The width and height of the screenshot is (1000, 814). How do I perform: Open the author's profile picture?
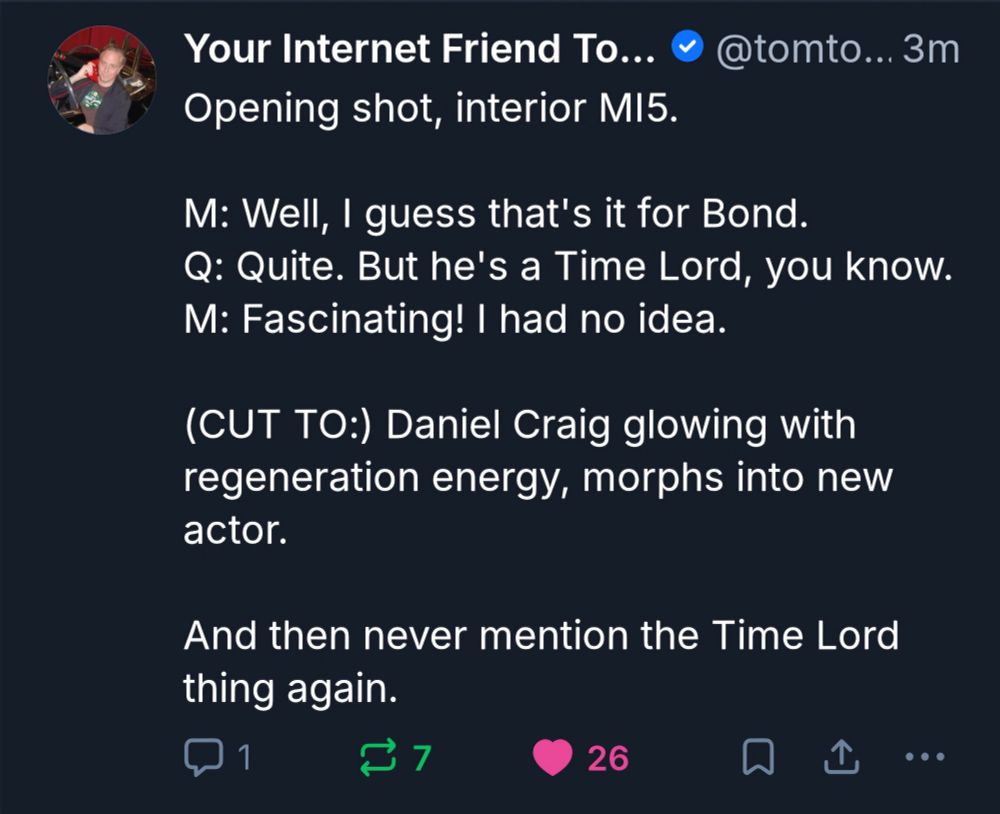click(101, 79)
